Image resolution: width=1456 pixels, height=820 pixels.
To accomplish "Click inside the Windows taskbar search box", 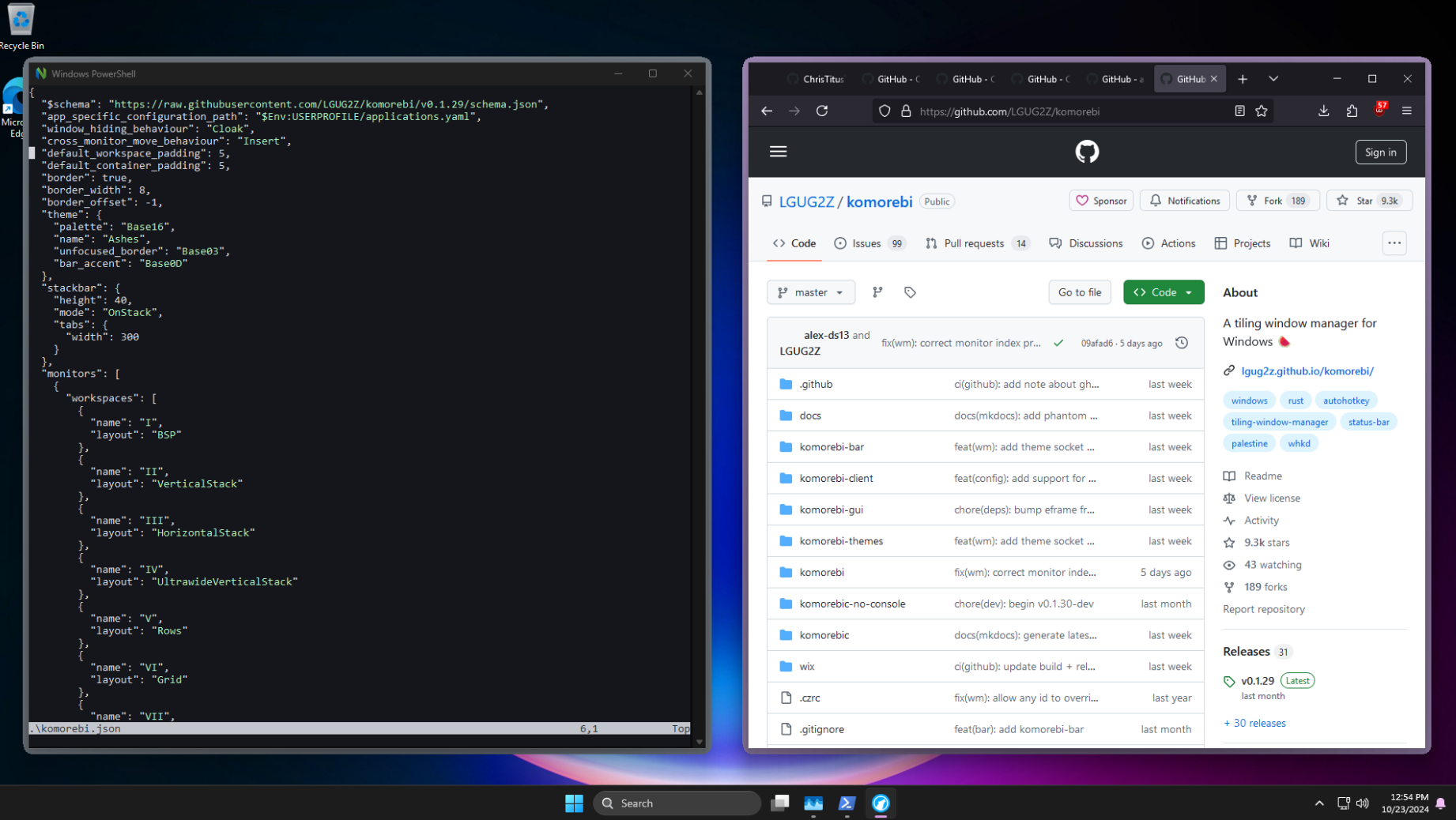I will pos(677,803).
